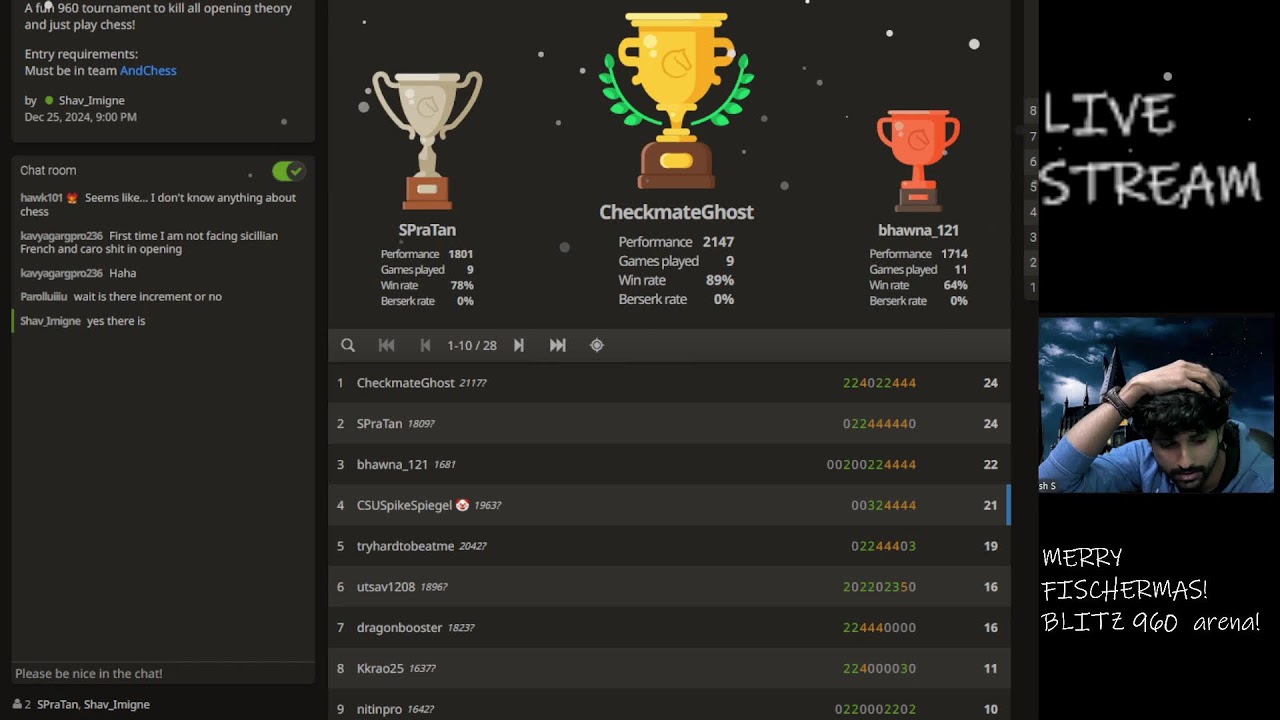Click the bronze trophy for bhawna_121

point(918,160)
